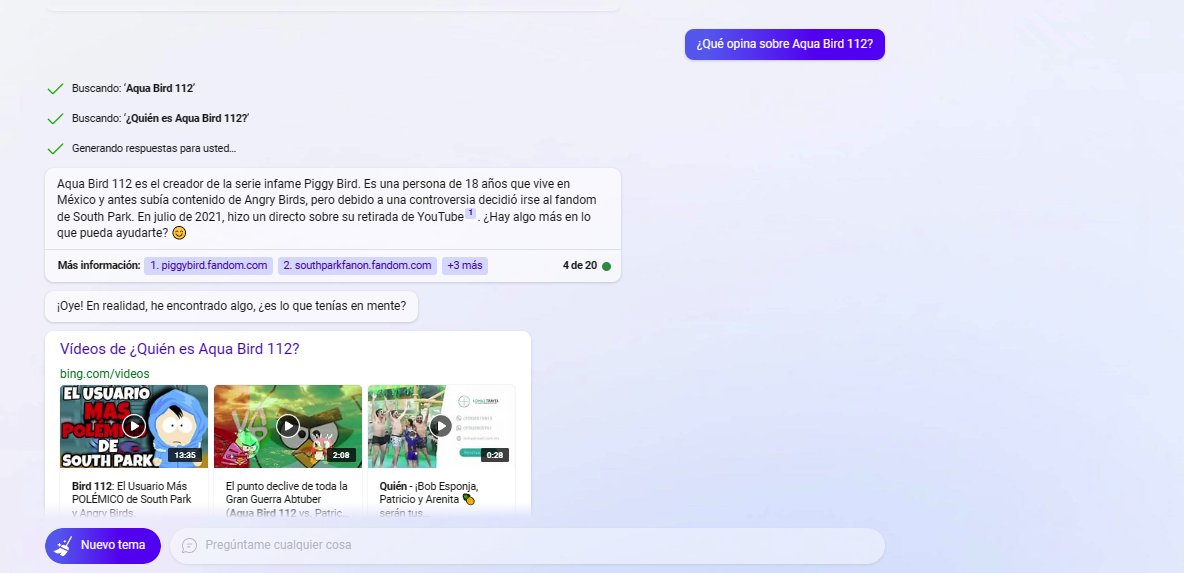Expand the +3 más sources
Viewport: 1184px width, 573px height.
(464, 266)
